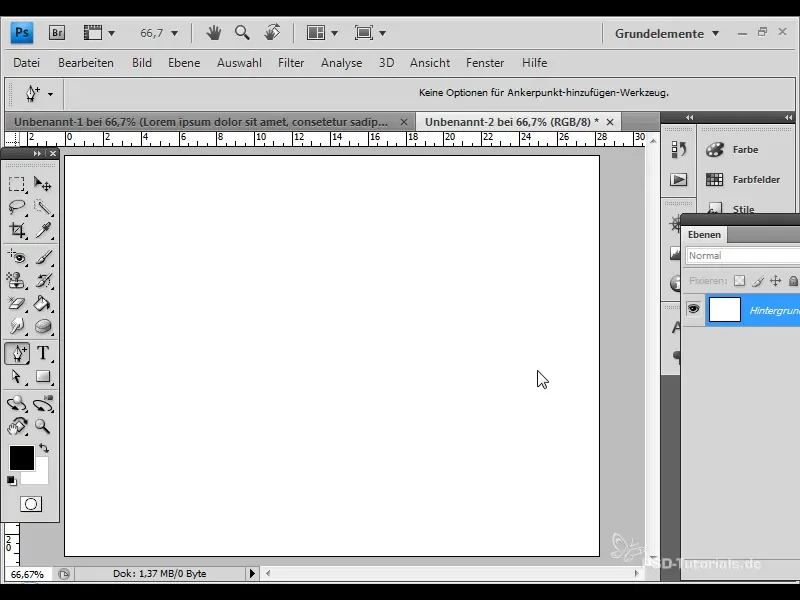
Task: Select the 3D Orbit camera tool
Action: [43, 404]
